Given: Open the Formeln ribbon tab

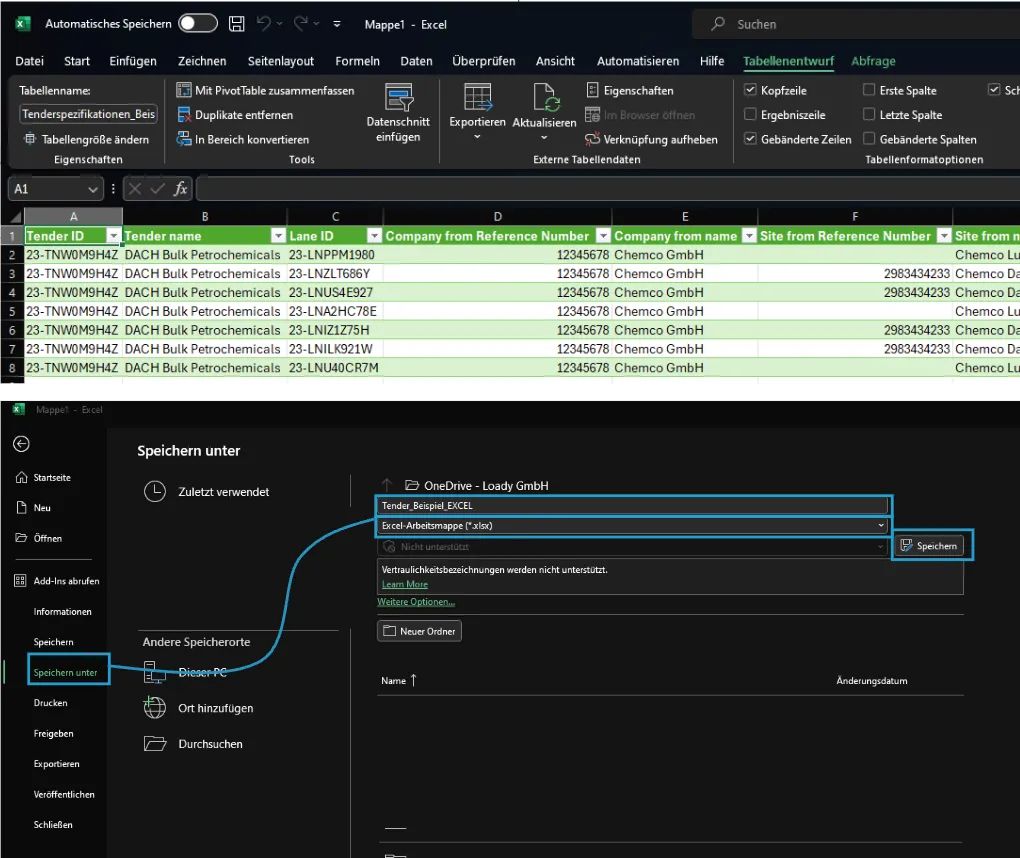Looking at the screenshot, I should point(357,61).
